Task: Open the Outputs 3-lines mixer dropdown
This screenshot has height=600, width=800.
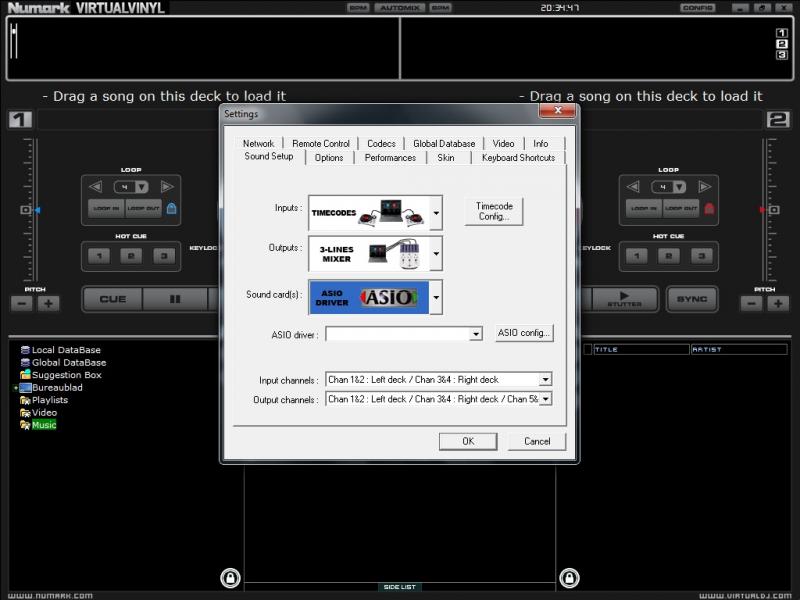Action: tap(436, 253)
